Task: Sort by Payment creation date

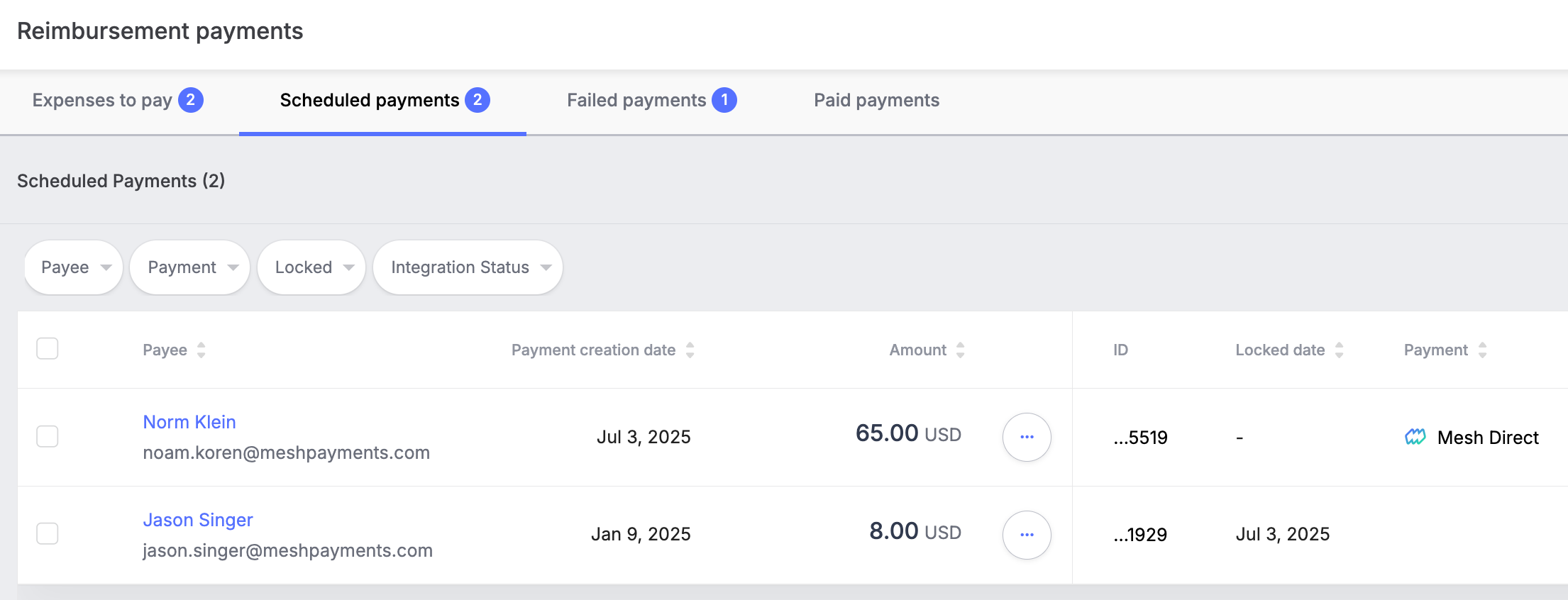Action: (690, 350)
